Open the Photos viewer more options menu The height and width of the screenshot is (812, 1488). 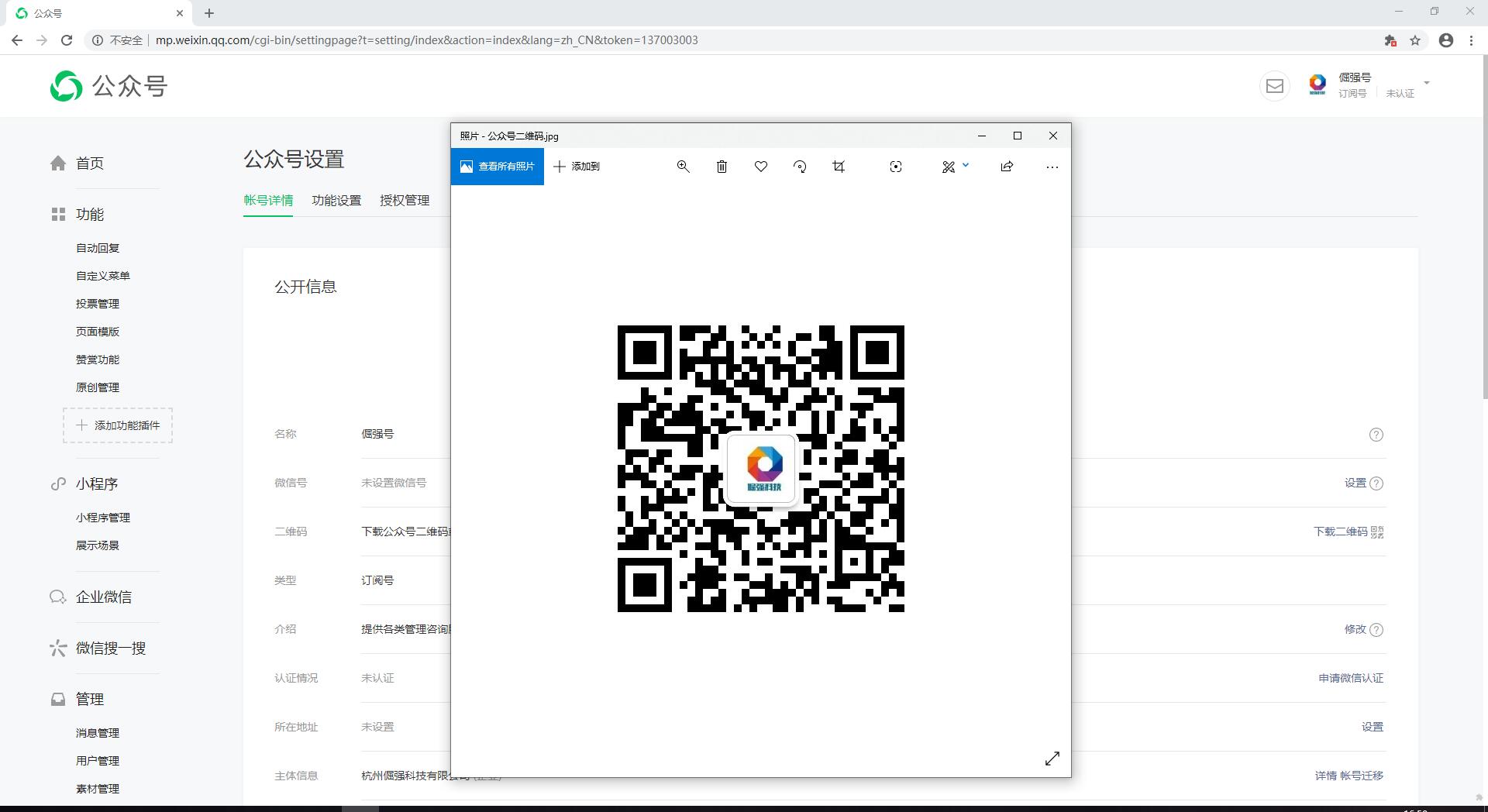click(x=1052, y=166)
